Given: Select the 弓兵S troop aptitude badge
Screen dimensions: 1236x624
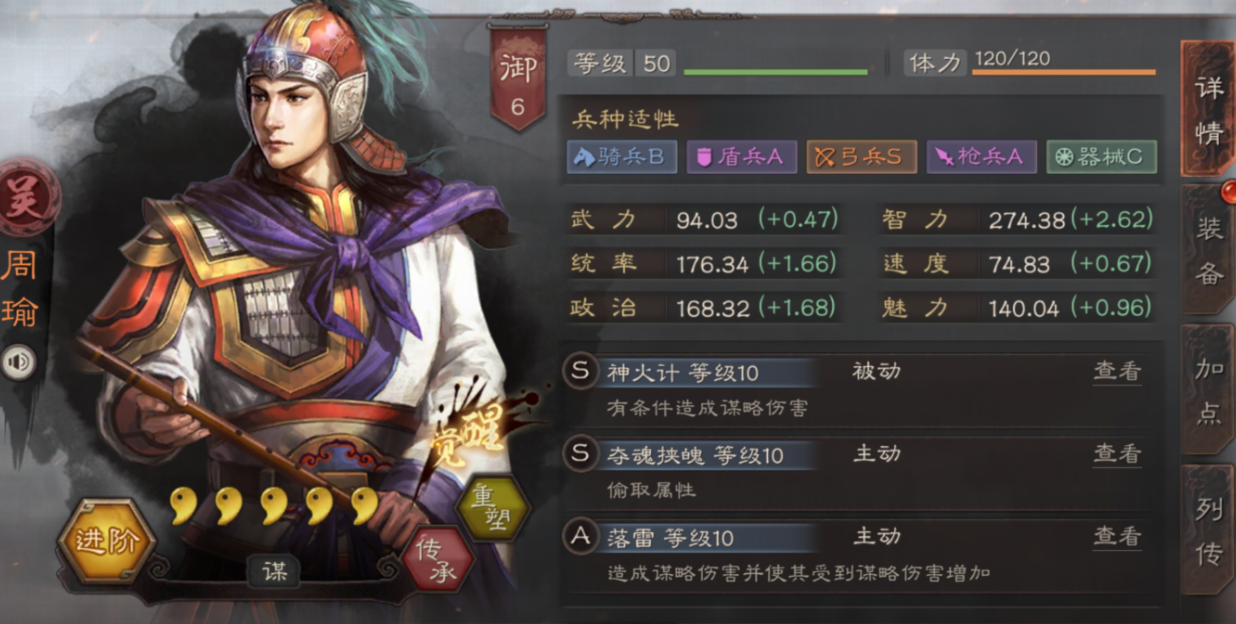Looking at the screenshot, I should (x=861, y=157).
